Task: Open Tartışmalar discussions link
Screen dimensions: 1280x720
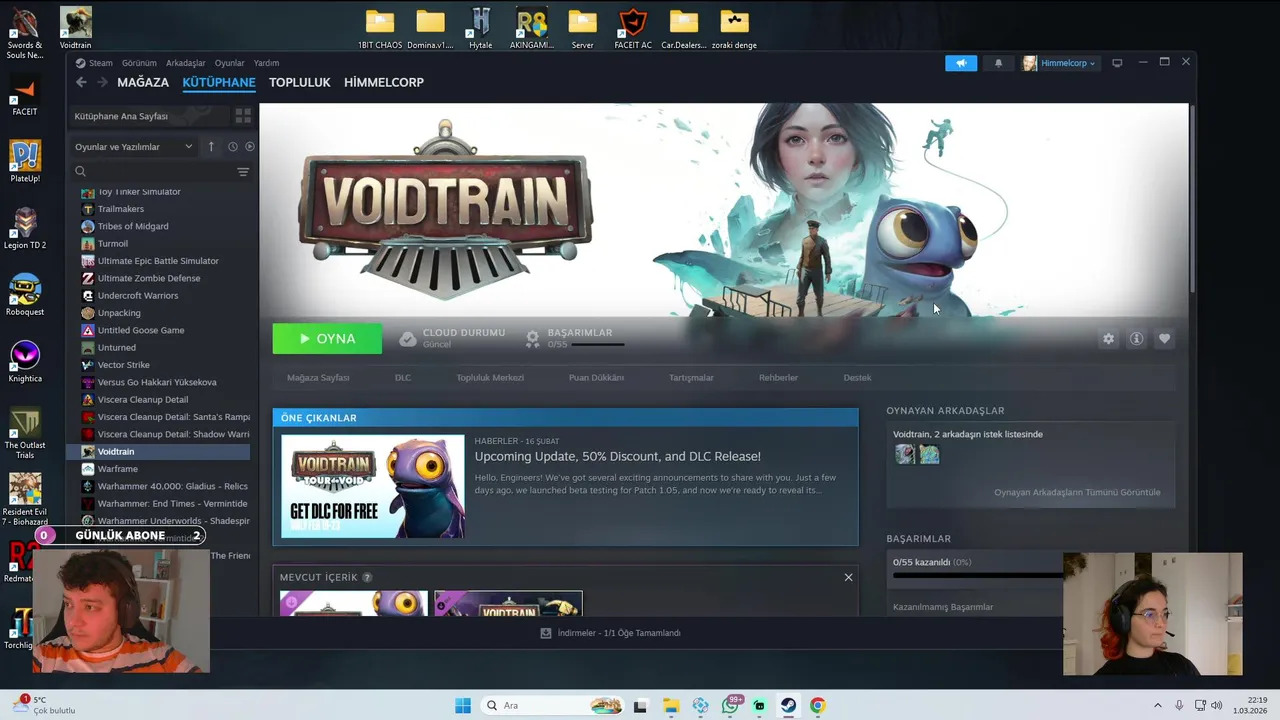Action: tap(691, 378)
